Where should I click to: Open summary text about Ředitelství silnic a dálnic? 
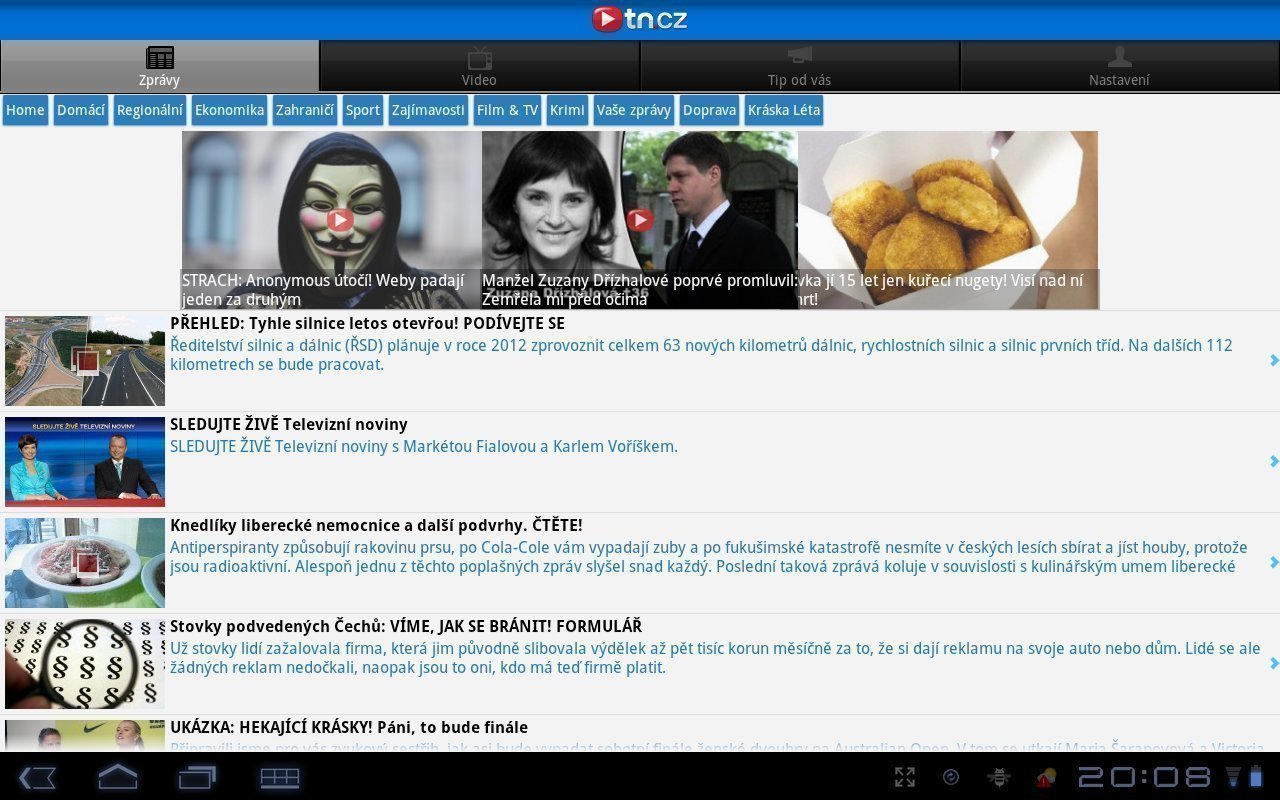(x=701, y=355)
